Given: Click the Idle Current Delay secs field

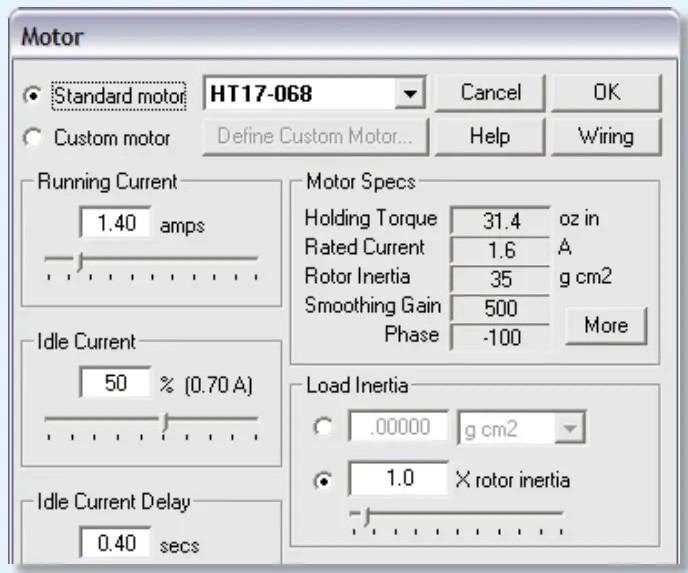Looking at the screenshot, I should (x=115, y=543).
